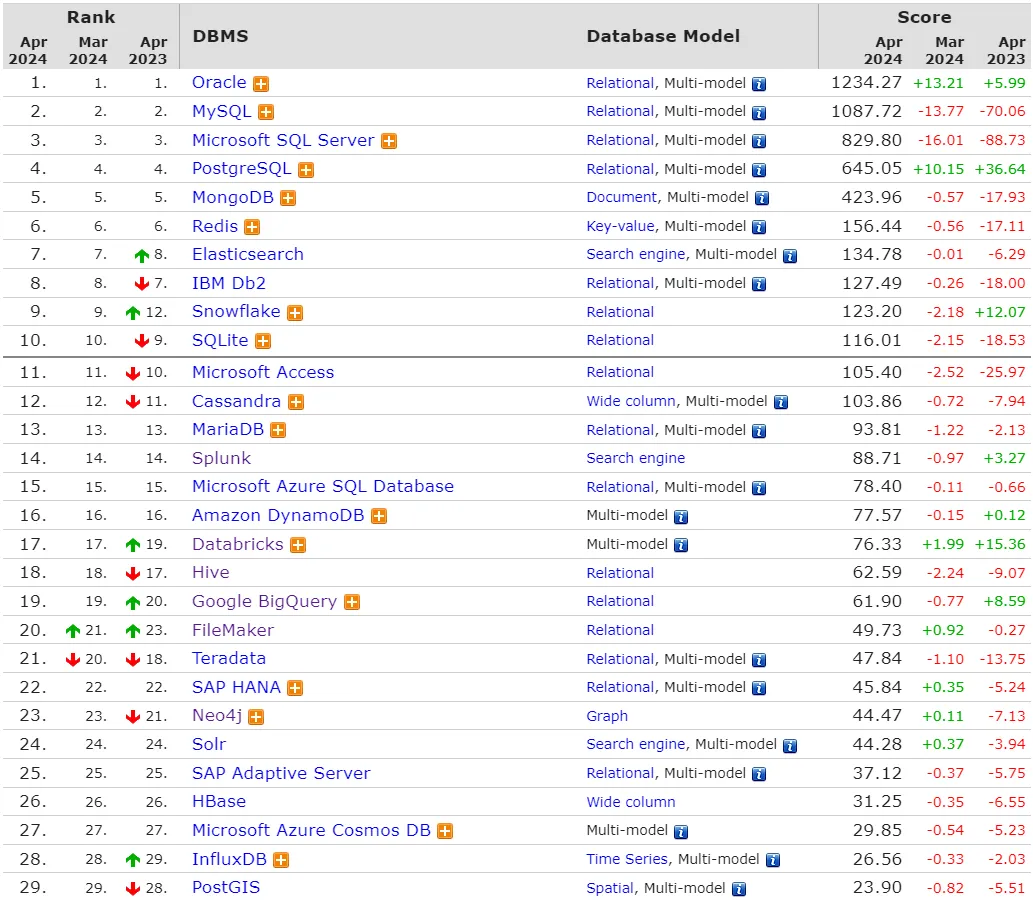Click the plus icon beside SAP HANA

tap(295, 689)
